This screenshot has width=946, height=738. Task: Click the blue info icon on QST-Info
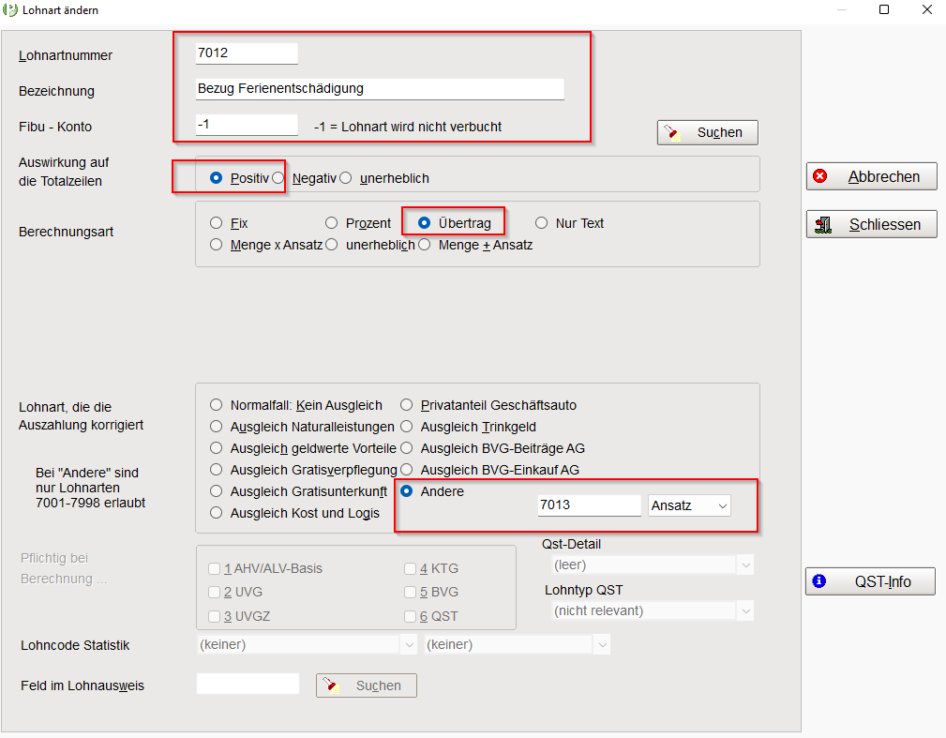(820, 581)
